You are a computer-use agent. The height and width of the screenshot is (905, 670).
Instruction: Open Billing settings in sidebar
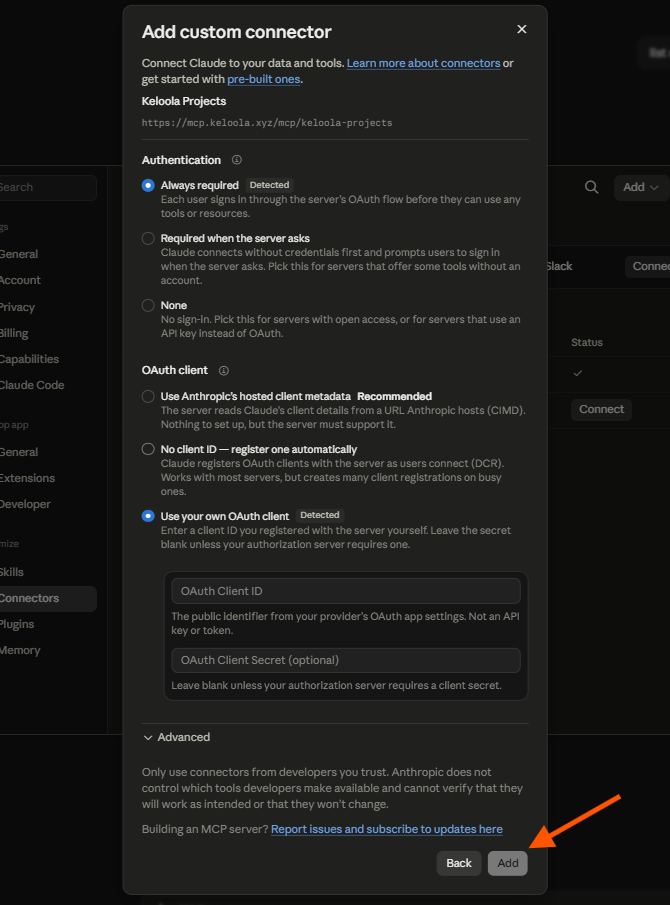click(x=14, y=333)
